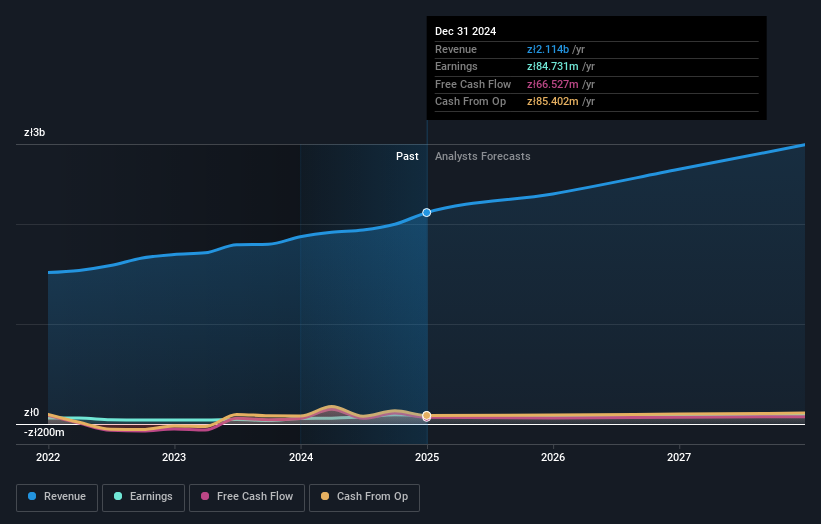Click the Earnings row label in tooltip

(x=456, y=66)
